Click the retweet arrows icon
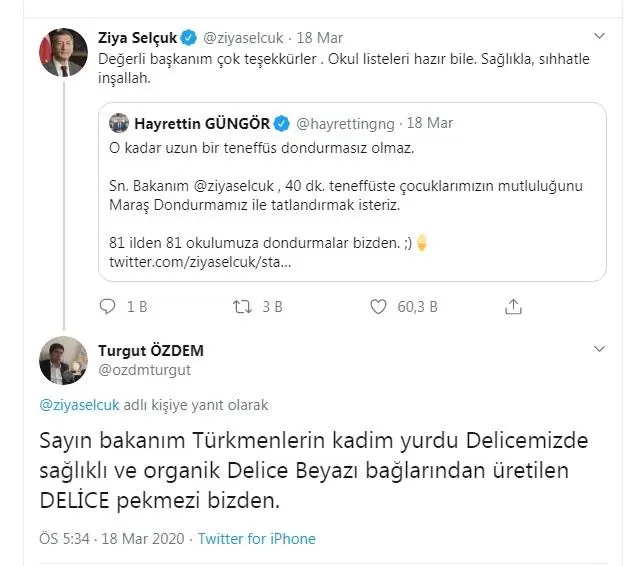The image size is (628, 566). click(x=242, y=306)
